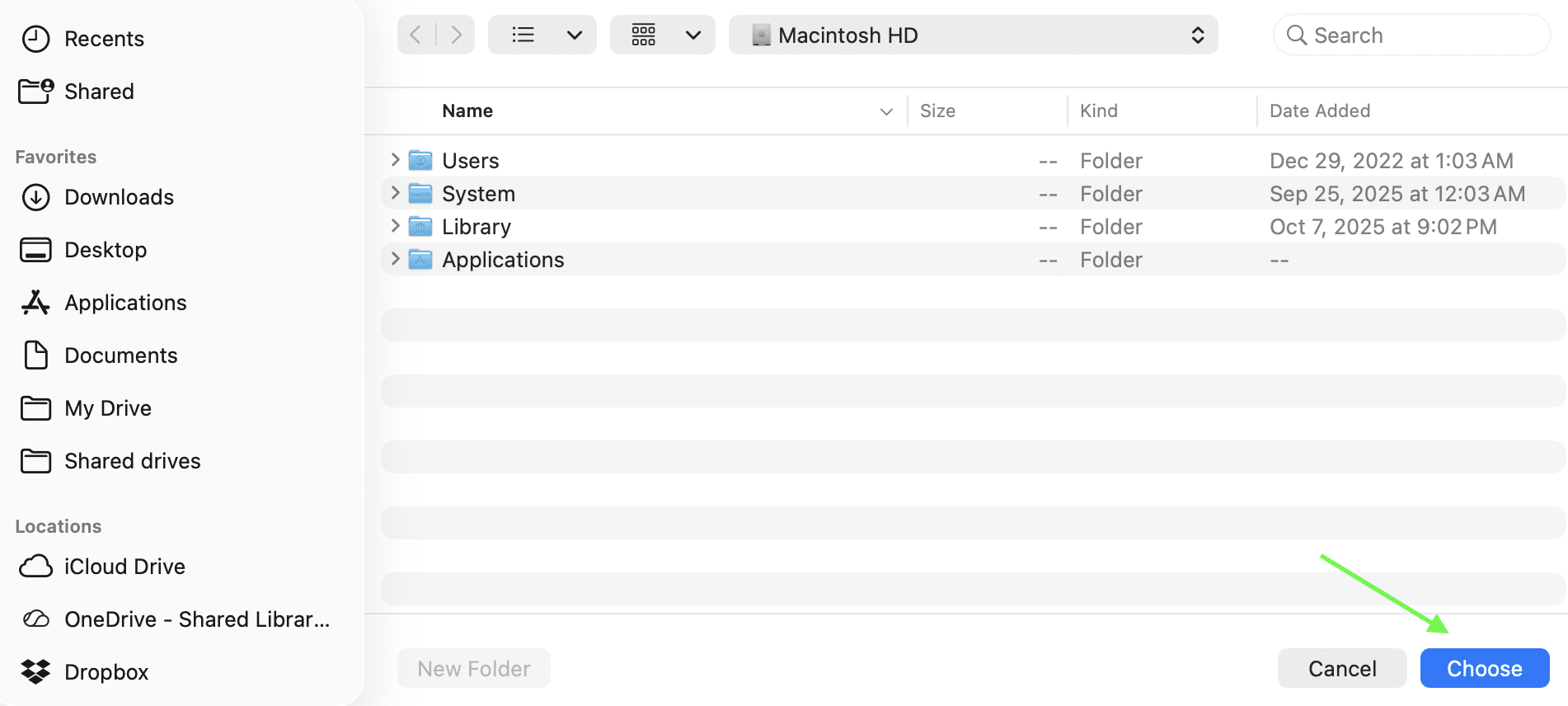This screenshot has width=1568, height=706.
Task: Open the Applications sidebar favorite
Action: (124, 303)
